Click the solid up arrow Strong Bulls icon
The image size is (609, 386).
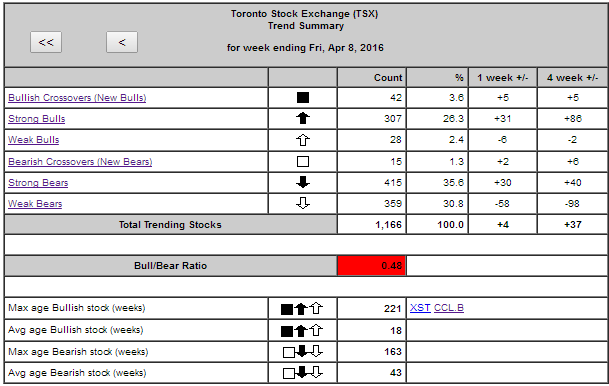coord(303,118)
